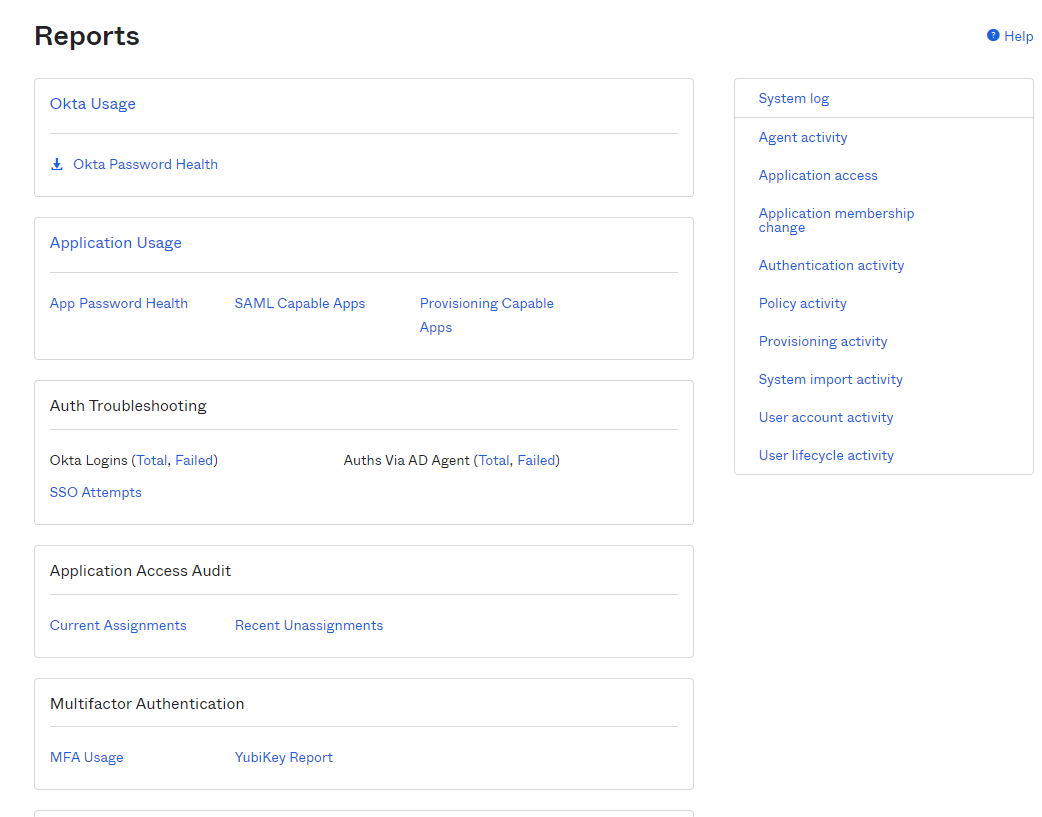Open the YubiKey Report
The height and width of the screenshot is (817, 1042).
[284, 757]
